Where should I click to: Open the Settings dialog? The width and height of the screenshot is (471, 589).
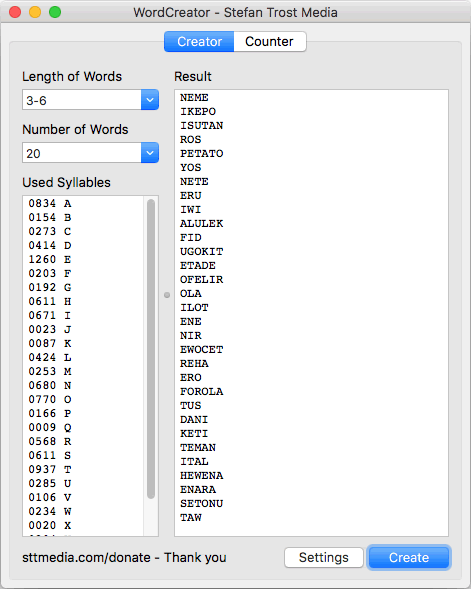(324, 557)
